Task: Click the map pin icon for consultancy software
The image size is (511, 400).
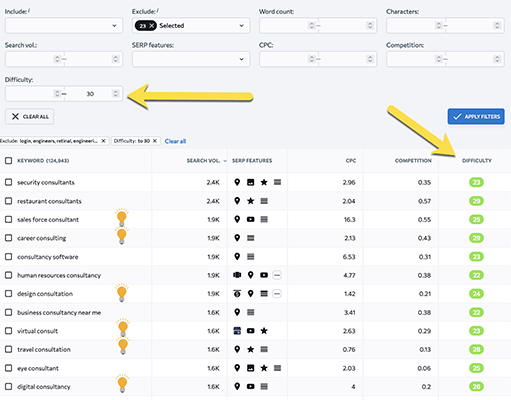Action: coord(237,257)
